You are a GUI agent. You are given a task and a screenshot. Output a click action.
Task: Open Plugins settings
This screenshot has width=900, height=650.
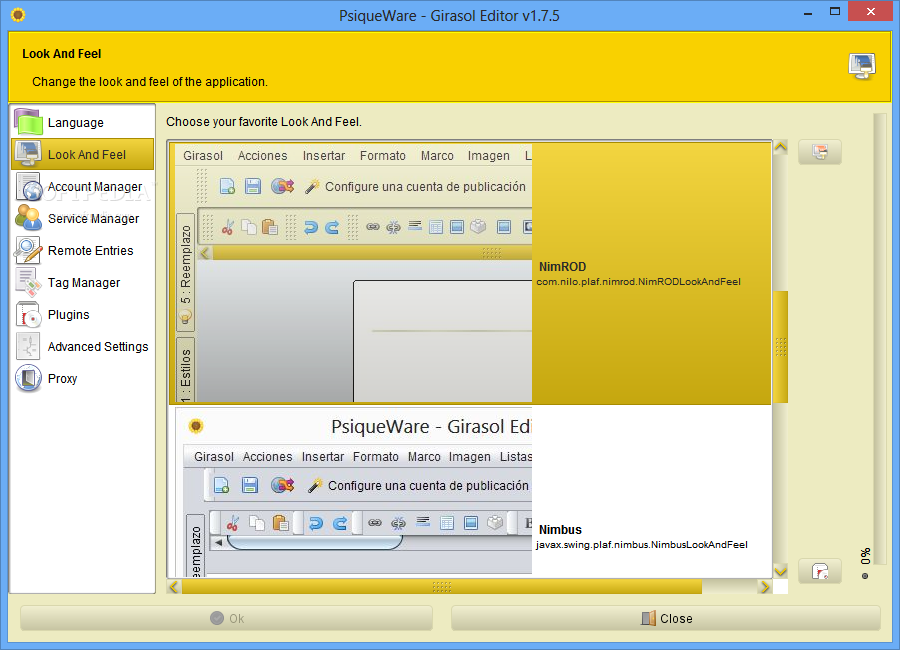point(83,315)
